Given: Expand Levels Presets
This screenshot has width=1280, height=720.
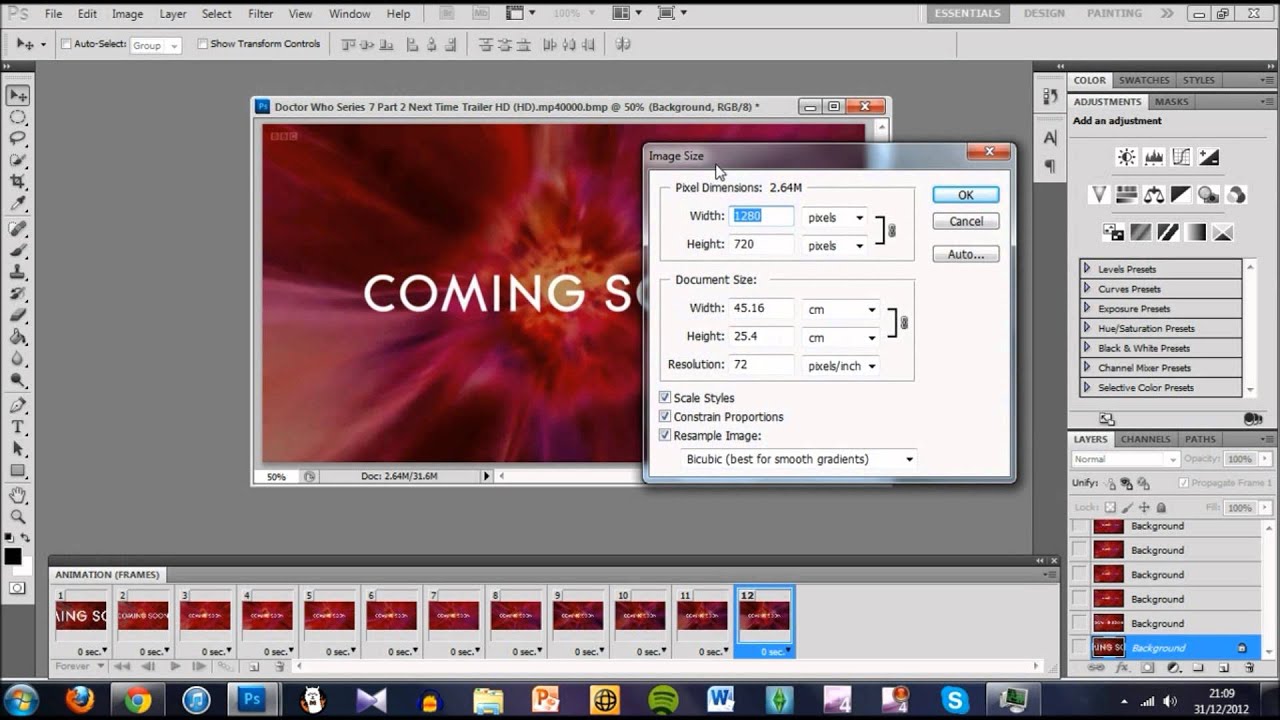Looking at the screenshot, I should point(1087,269).
